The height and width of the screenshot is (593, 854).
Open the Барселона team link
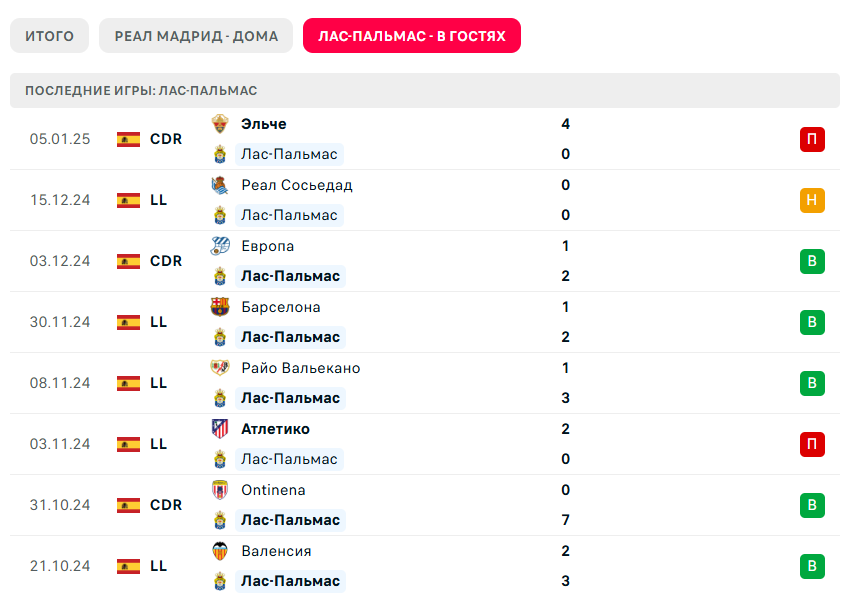click(x=280, y=307)
